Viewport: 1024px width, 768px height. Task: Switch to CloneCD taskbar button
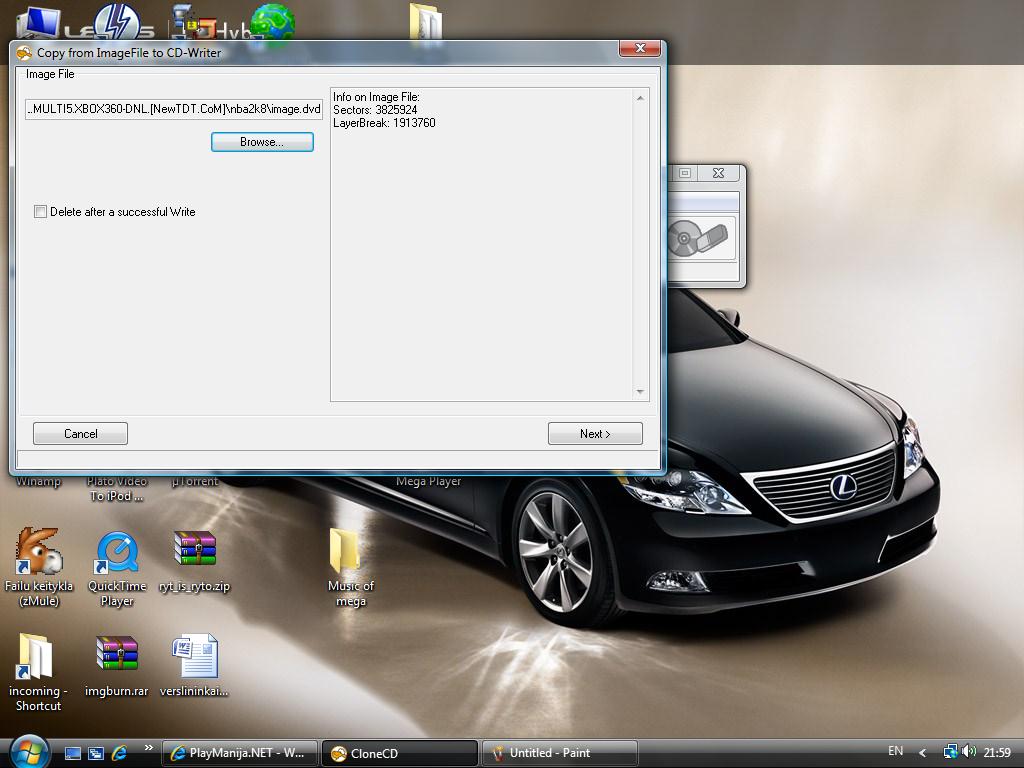400,753
